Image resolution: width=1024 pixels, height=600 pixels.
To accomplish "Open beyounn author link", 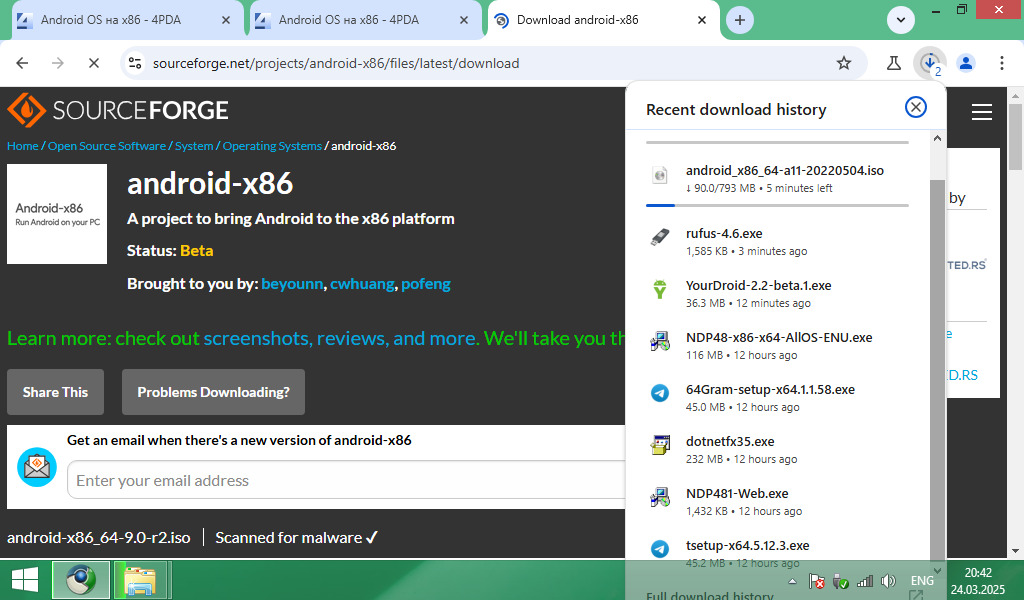I will tap(292, 284).
